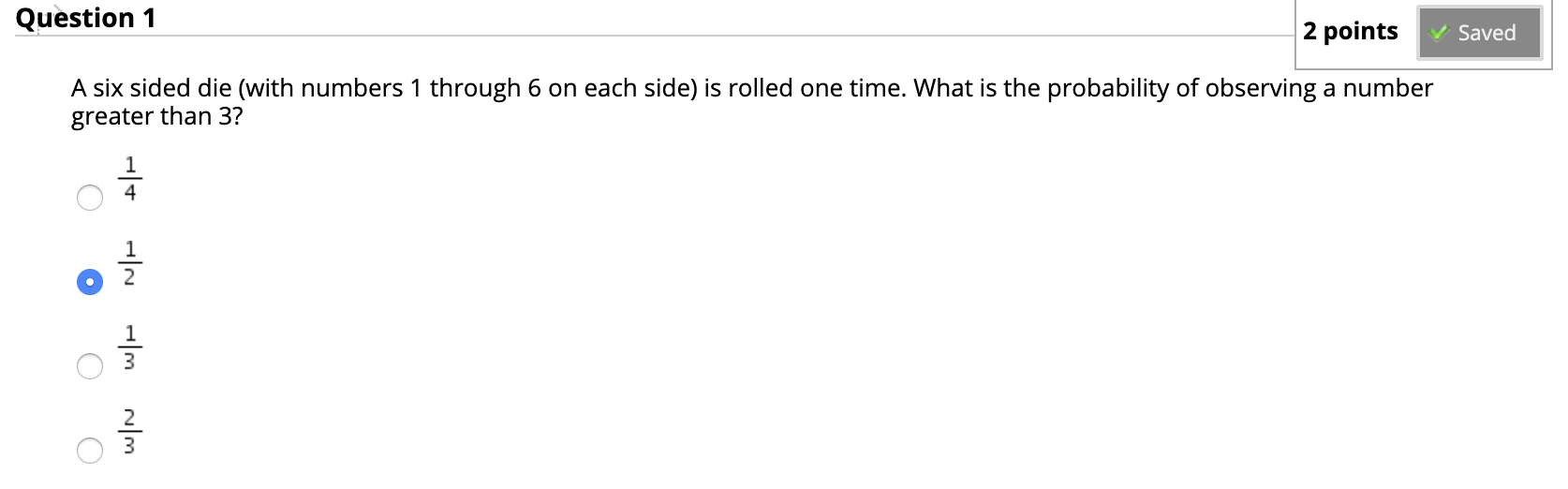Choose the 2/3 answer radio button
The width and height of the screenshot is (1568, 489).
[90, 451]
